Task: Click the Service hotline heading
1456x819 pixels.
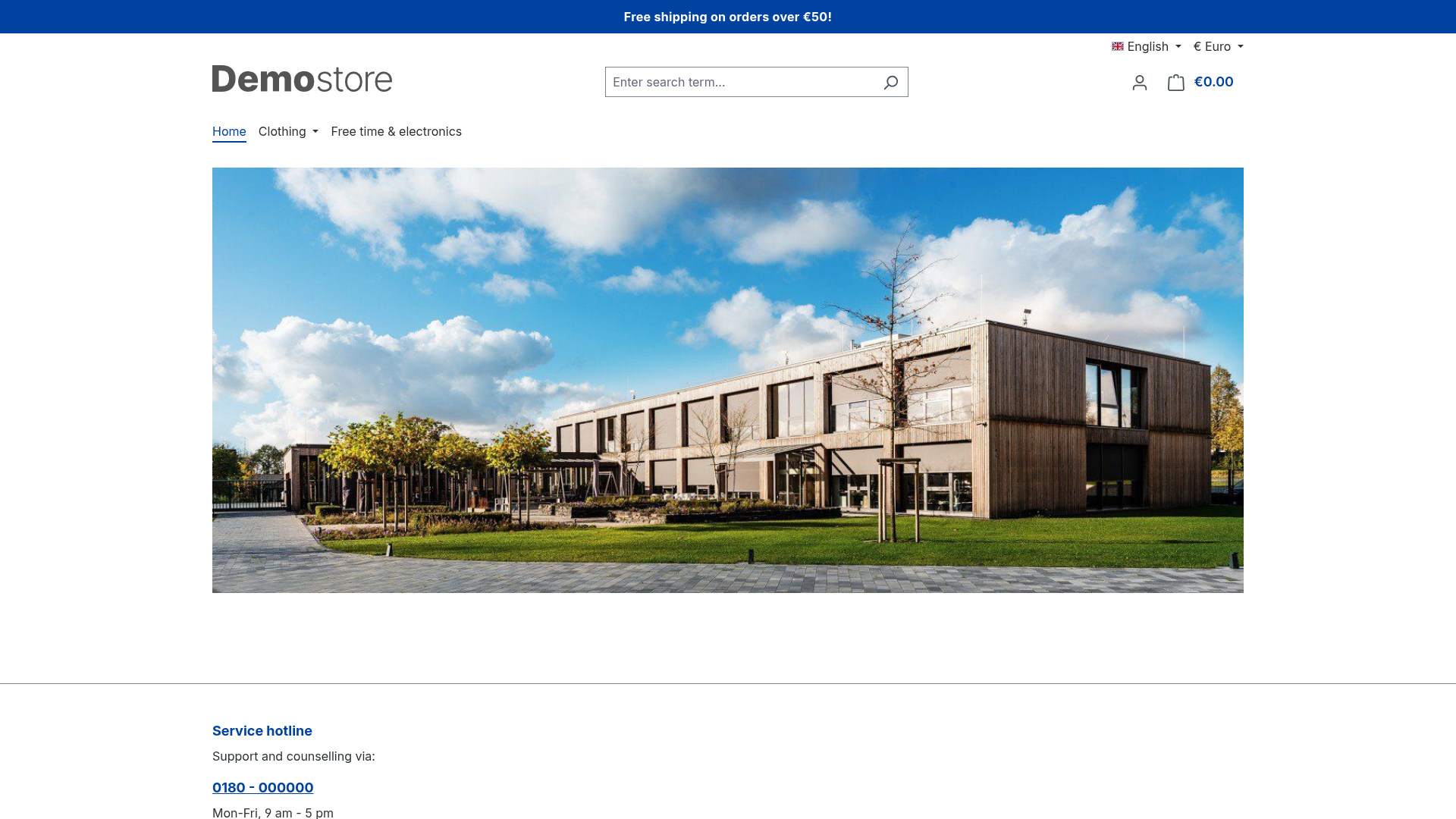Action: click(x=262, y=731)
